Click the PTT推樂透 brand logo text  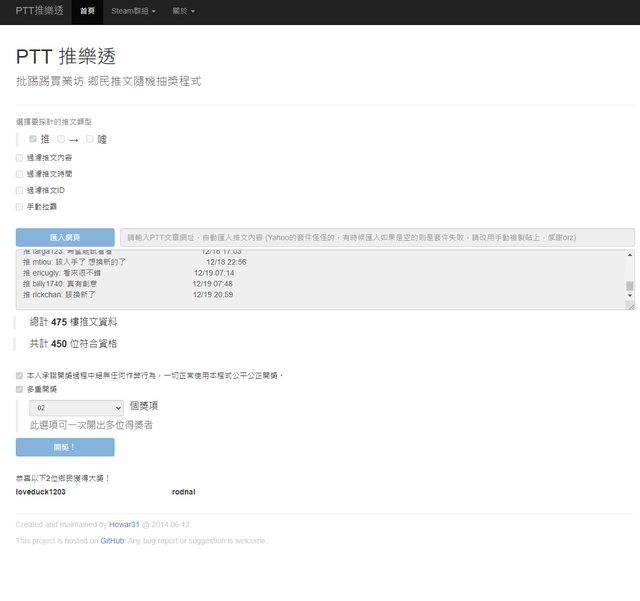pos(39,11)
